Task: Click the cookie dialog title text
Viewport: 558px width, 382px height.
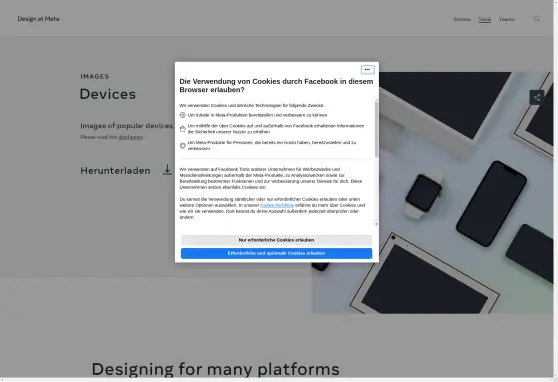Action: [x=276, y=85]
